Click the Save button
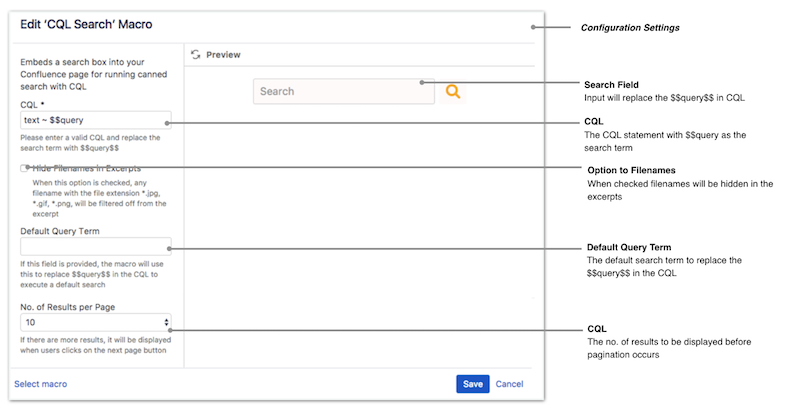800x420 pixels. point(472,384)
